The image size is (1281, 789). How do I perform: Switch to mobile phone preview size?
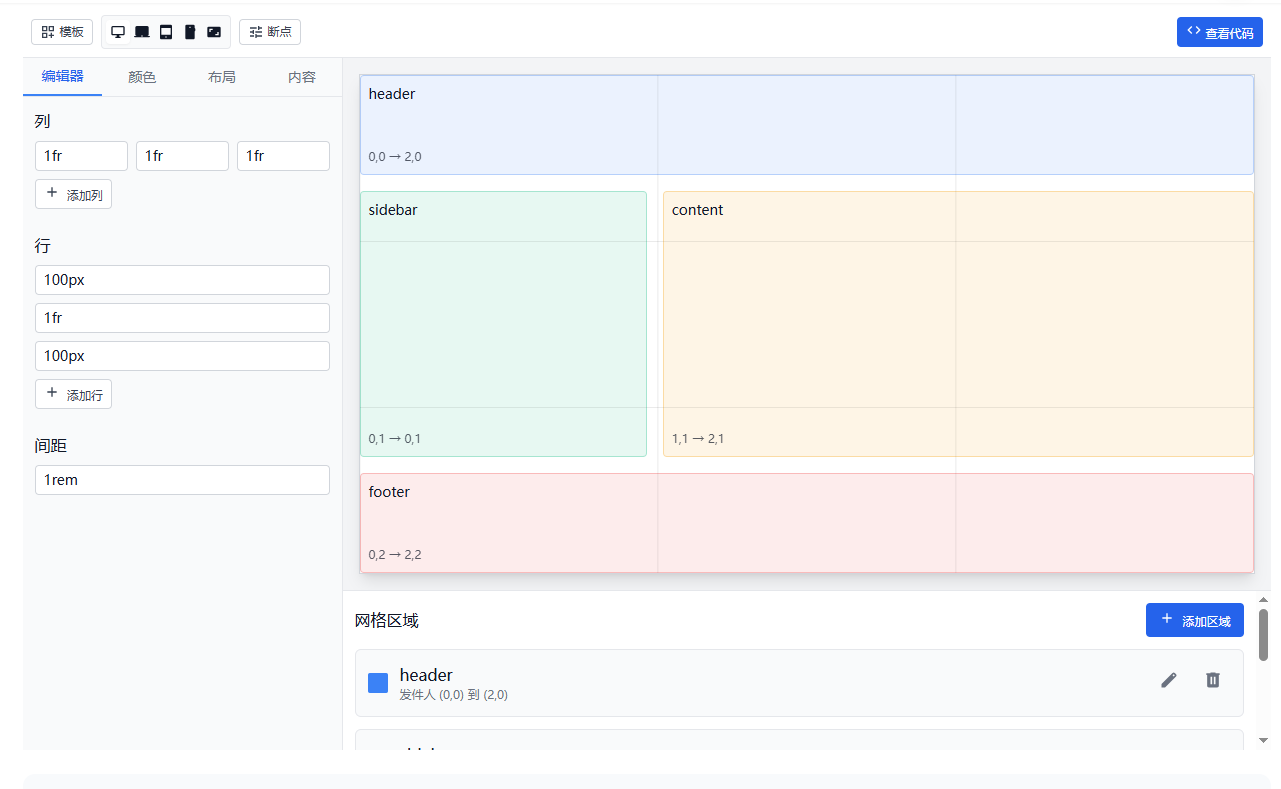(x=190, y=32)
